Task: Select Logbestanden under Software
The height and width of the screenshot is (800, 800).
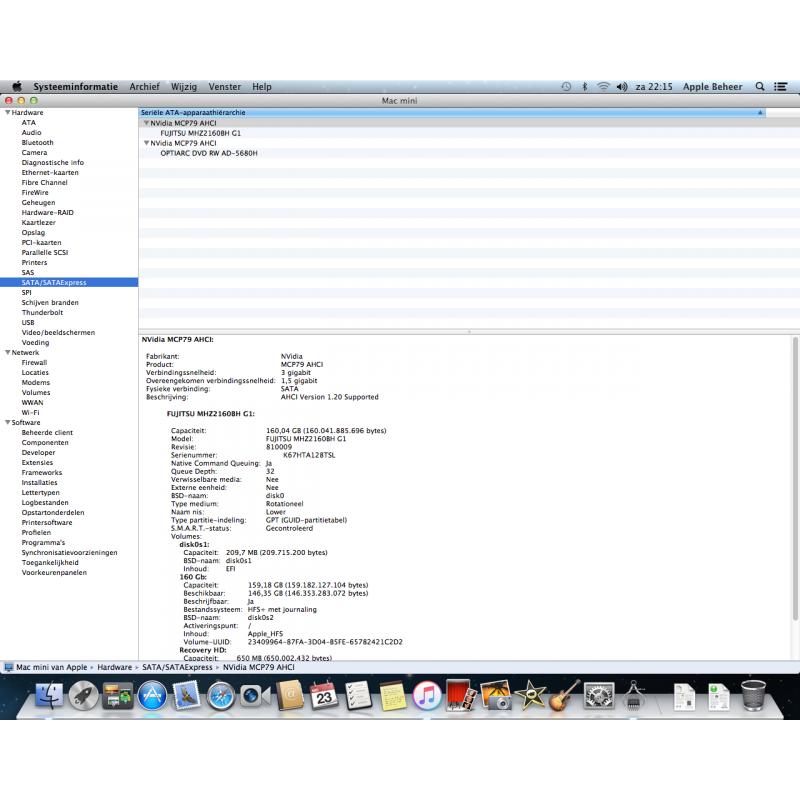Action: tap(45, 503)
